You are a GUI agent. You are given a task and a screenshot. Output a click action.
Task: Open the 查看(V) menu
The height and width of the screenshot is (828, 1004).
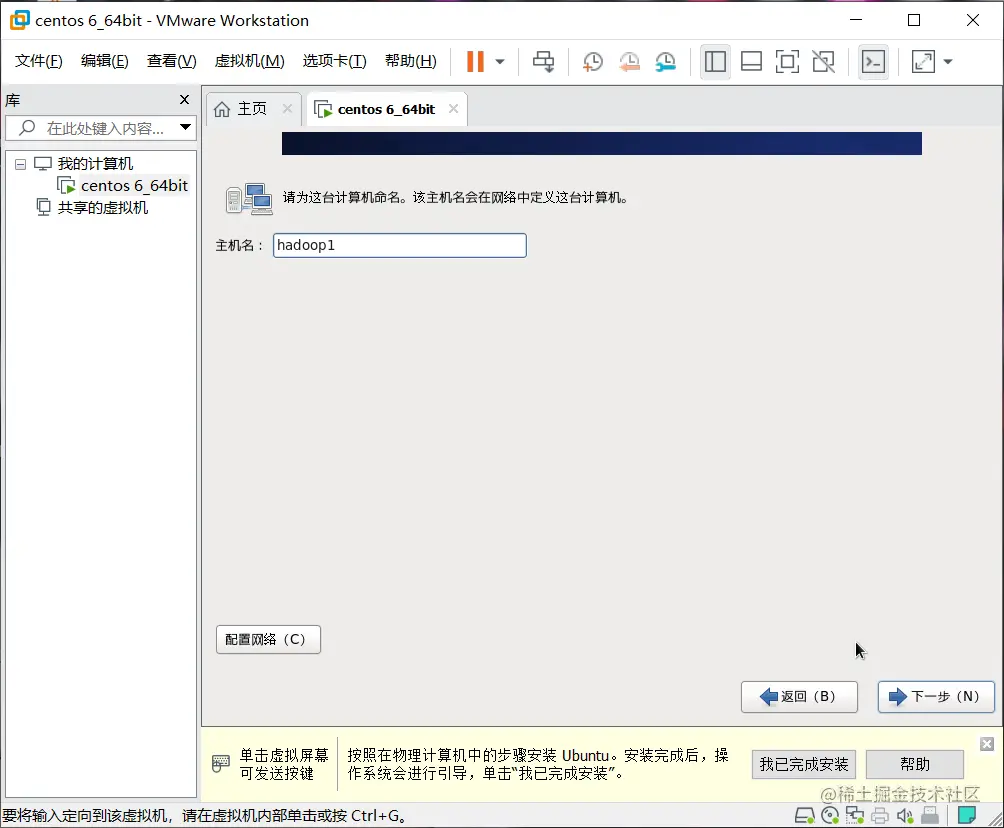coord(172,61)
